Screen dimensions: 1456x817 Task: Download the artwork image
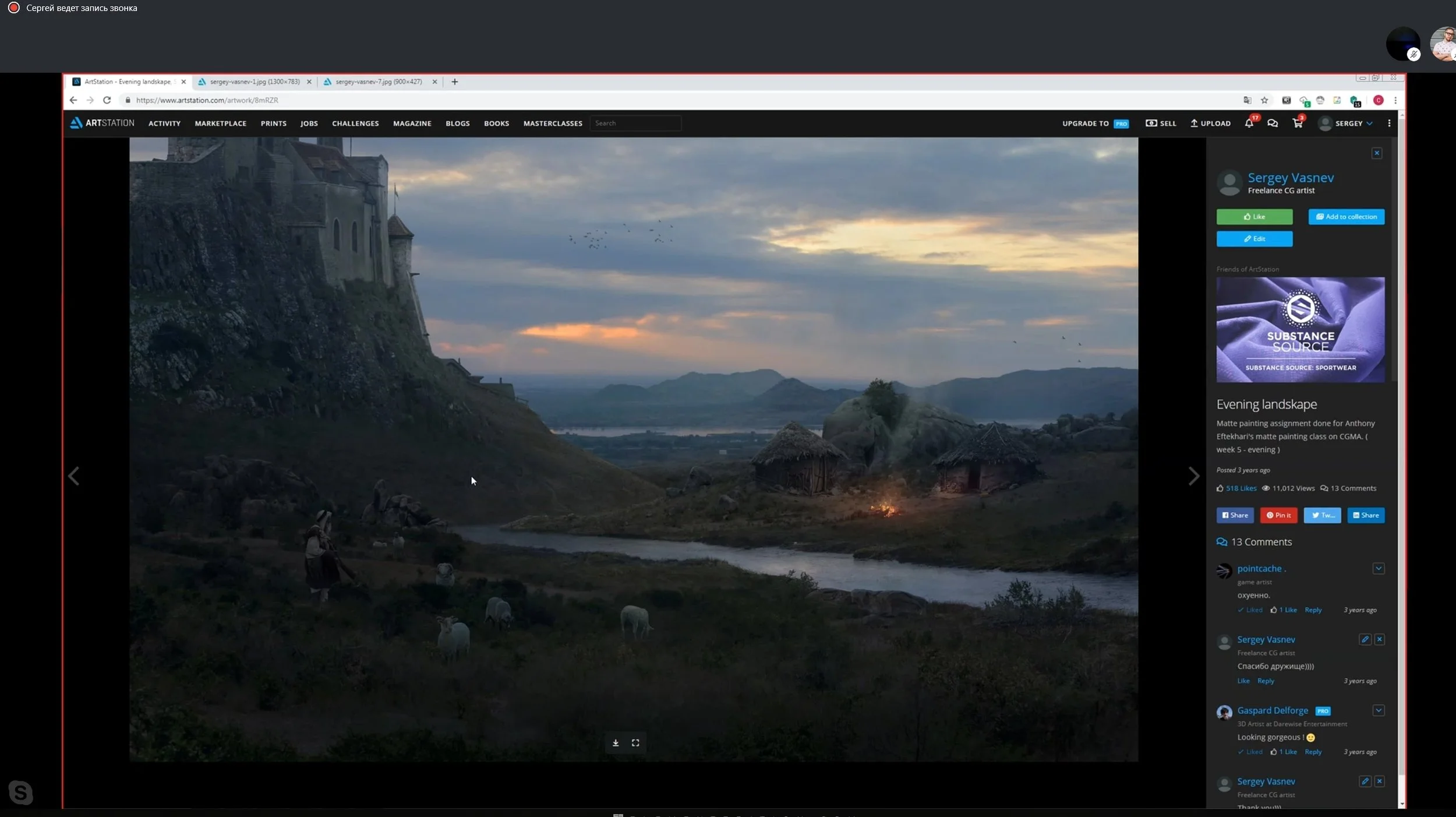[616, 743]
